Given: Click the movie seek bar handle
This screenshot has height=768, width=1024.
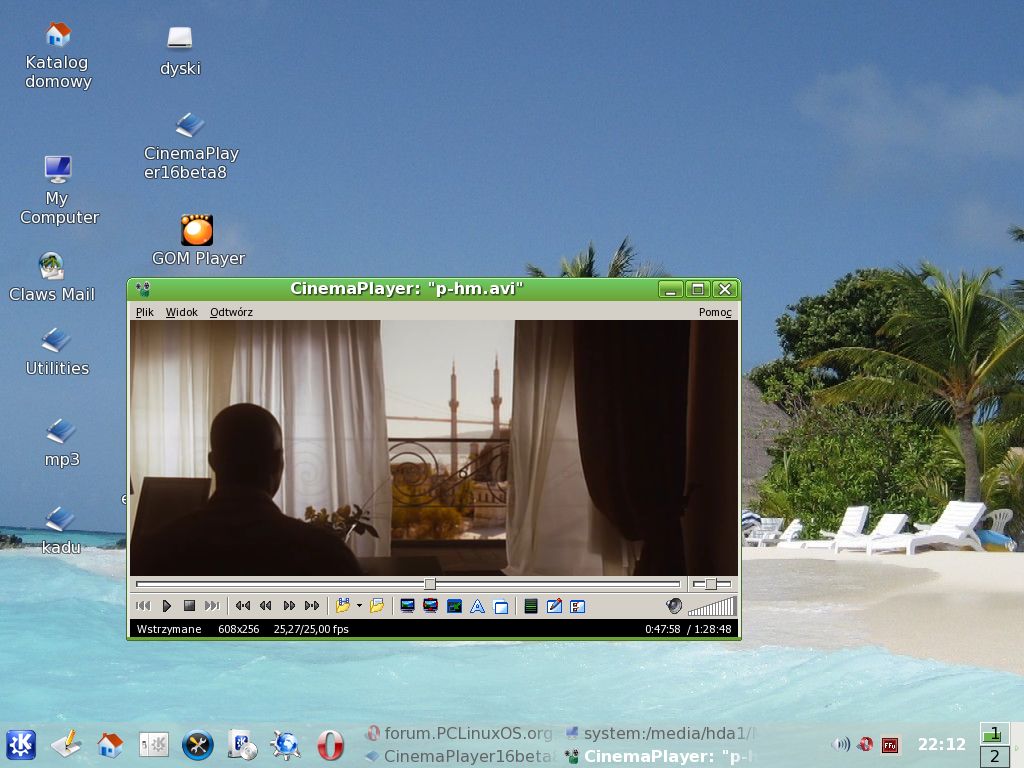Looking at the screenshot, I should click(430, 584).
